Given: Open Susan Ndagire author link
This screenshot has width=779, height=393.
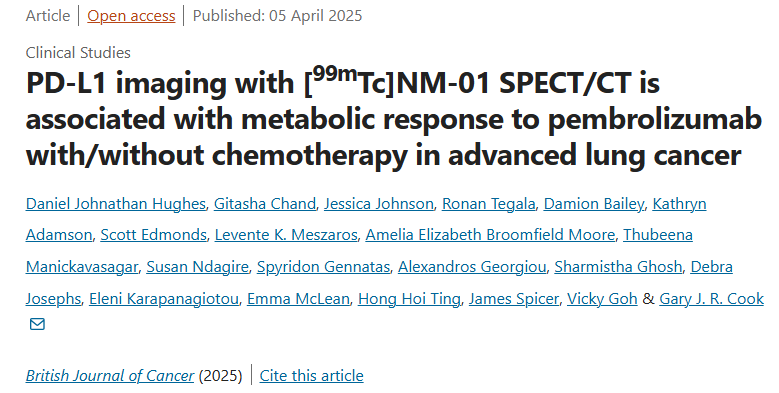Looking at the screenshot, I should click(x=197, y=267).
